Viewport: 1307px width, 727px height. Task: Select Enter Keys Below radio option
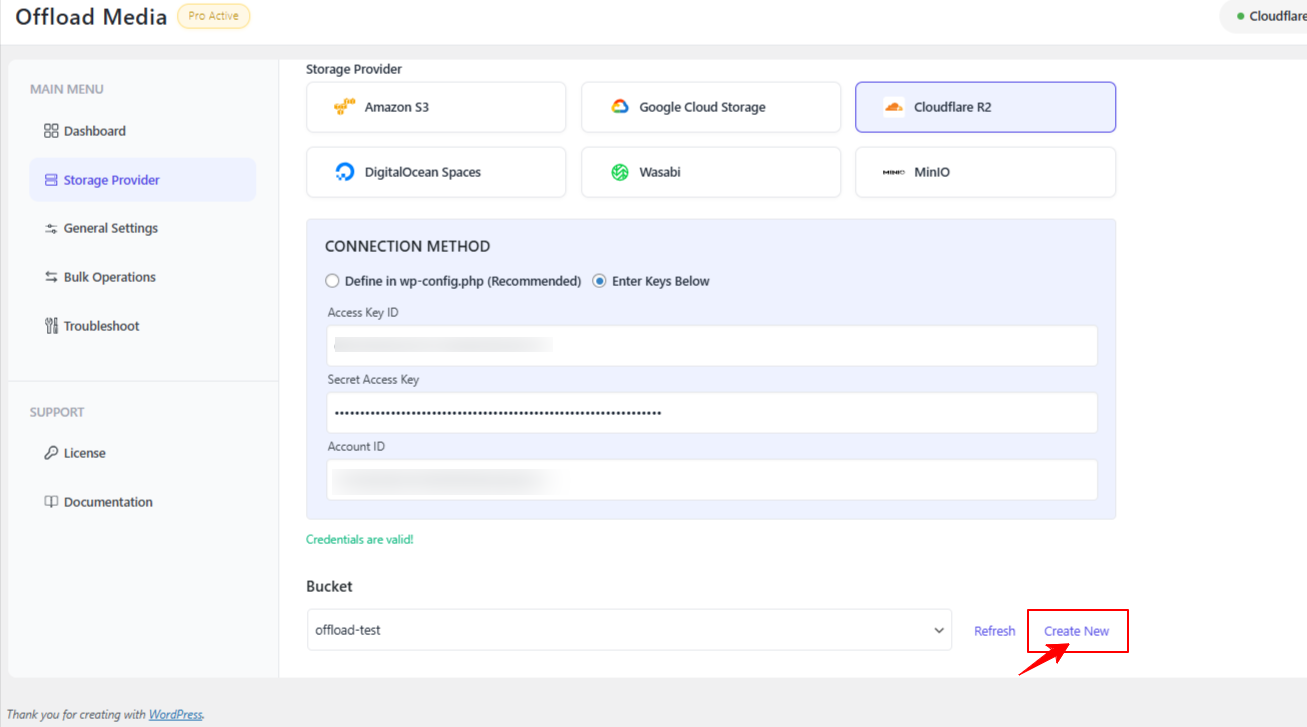[x=600, y=281]
